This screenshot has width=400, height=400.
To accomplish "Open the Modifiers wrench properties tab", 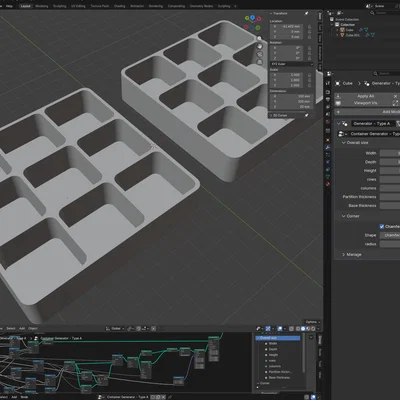I will (x=328, y=147).
